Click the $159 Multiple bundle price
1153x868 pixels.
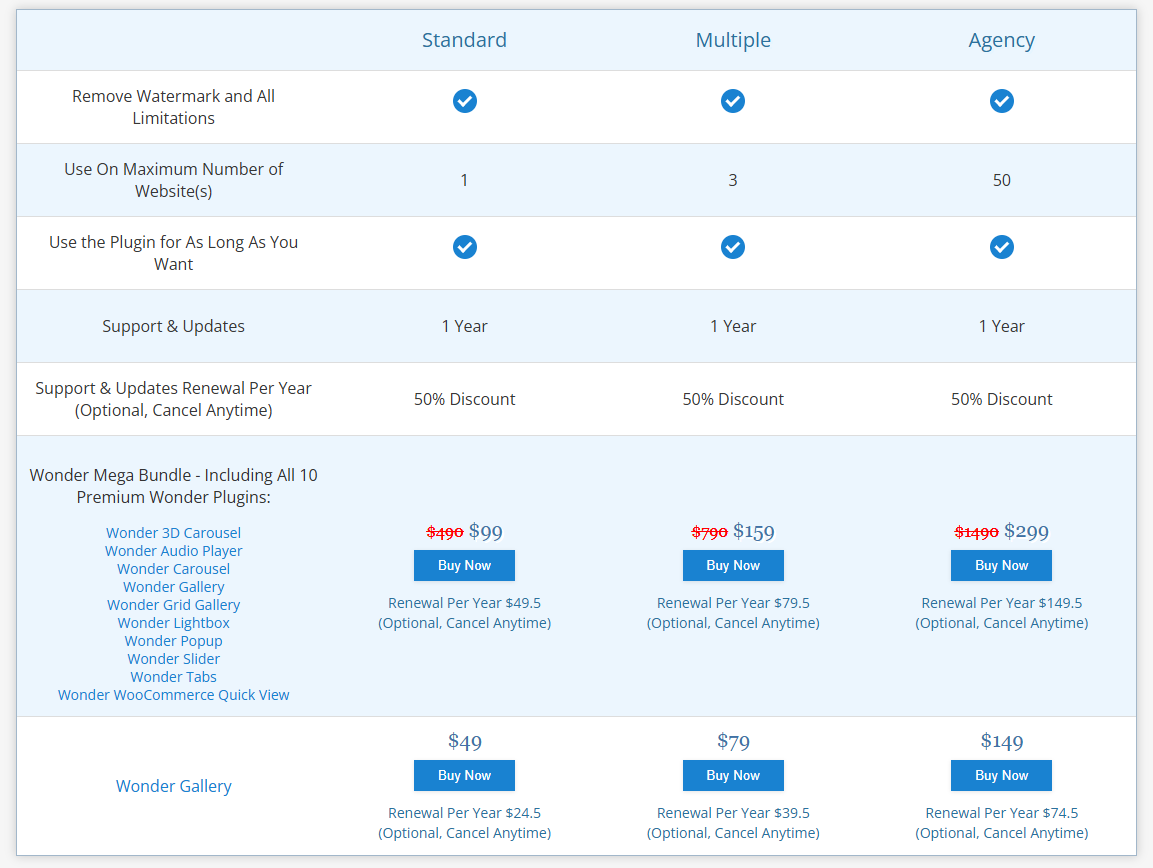click(754, 532)
